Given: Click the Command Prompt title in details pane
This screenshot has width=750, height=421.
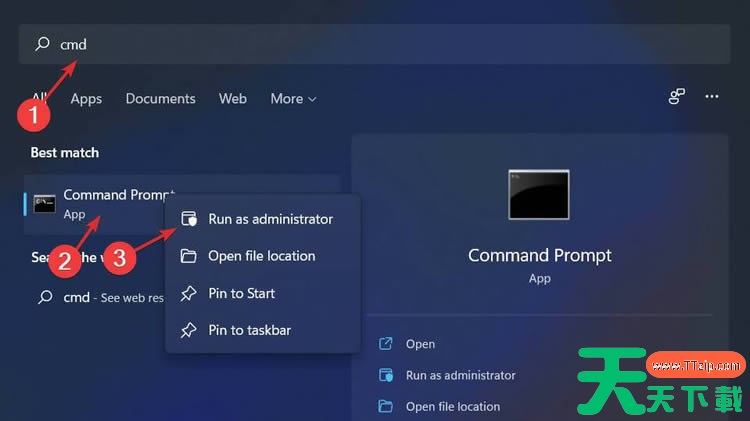Looking at the screenshot, I should (540, 255).
